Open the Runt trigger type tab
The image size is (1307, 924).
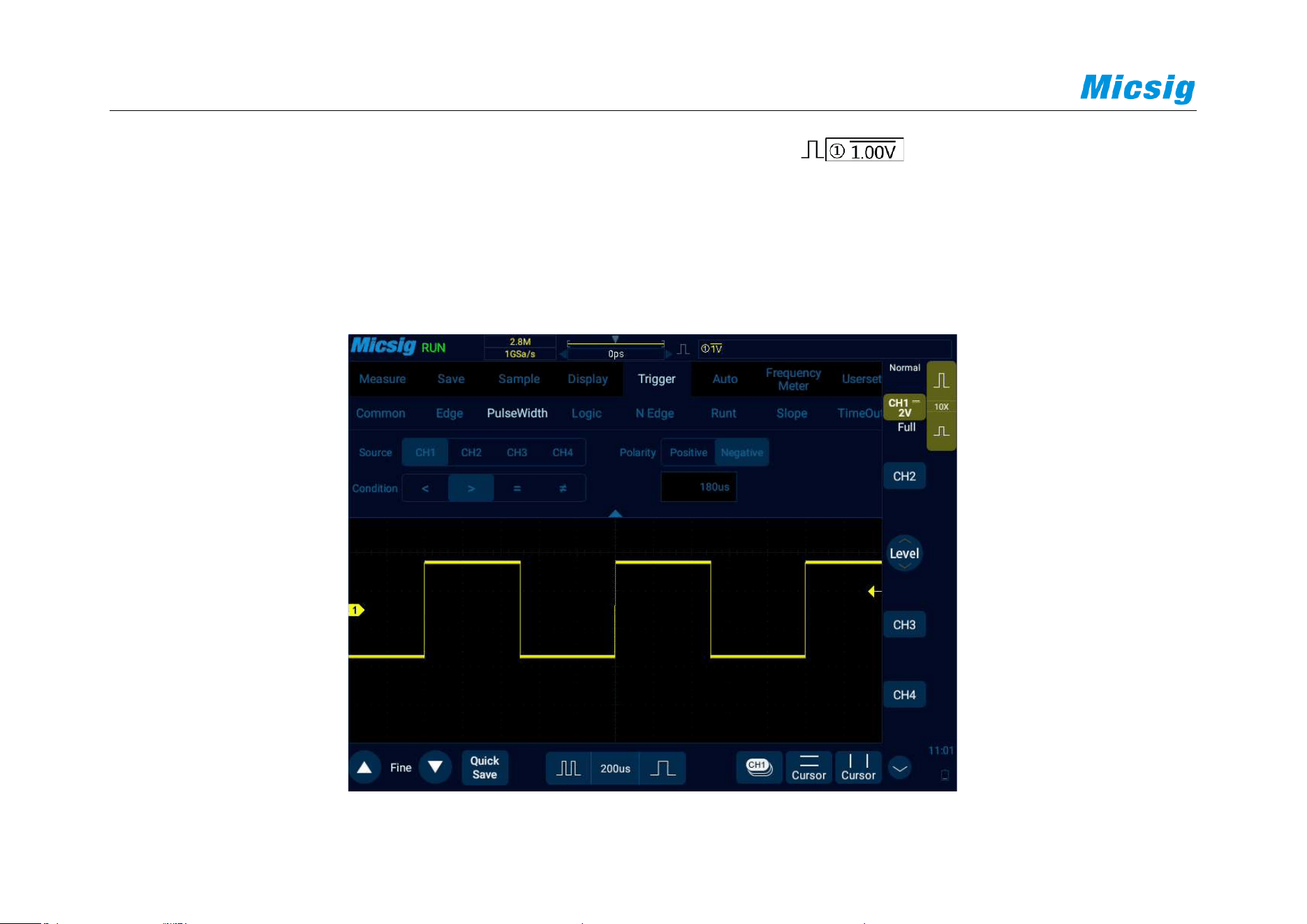[723, 413]
